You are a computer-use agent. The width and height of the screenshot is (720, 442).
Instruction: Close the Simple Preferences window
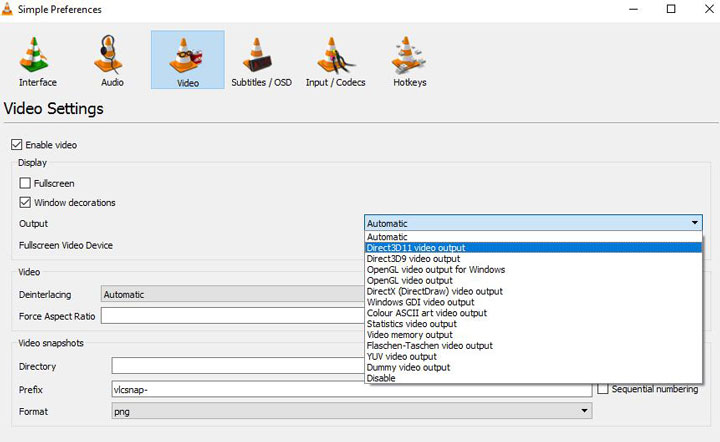coord(709,9)
